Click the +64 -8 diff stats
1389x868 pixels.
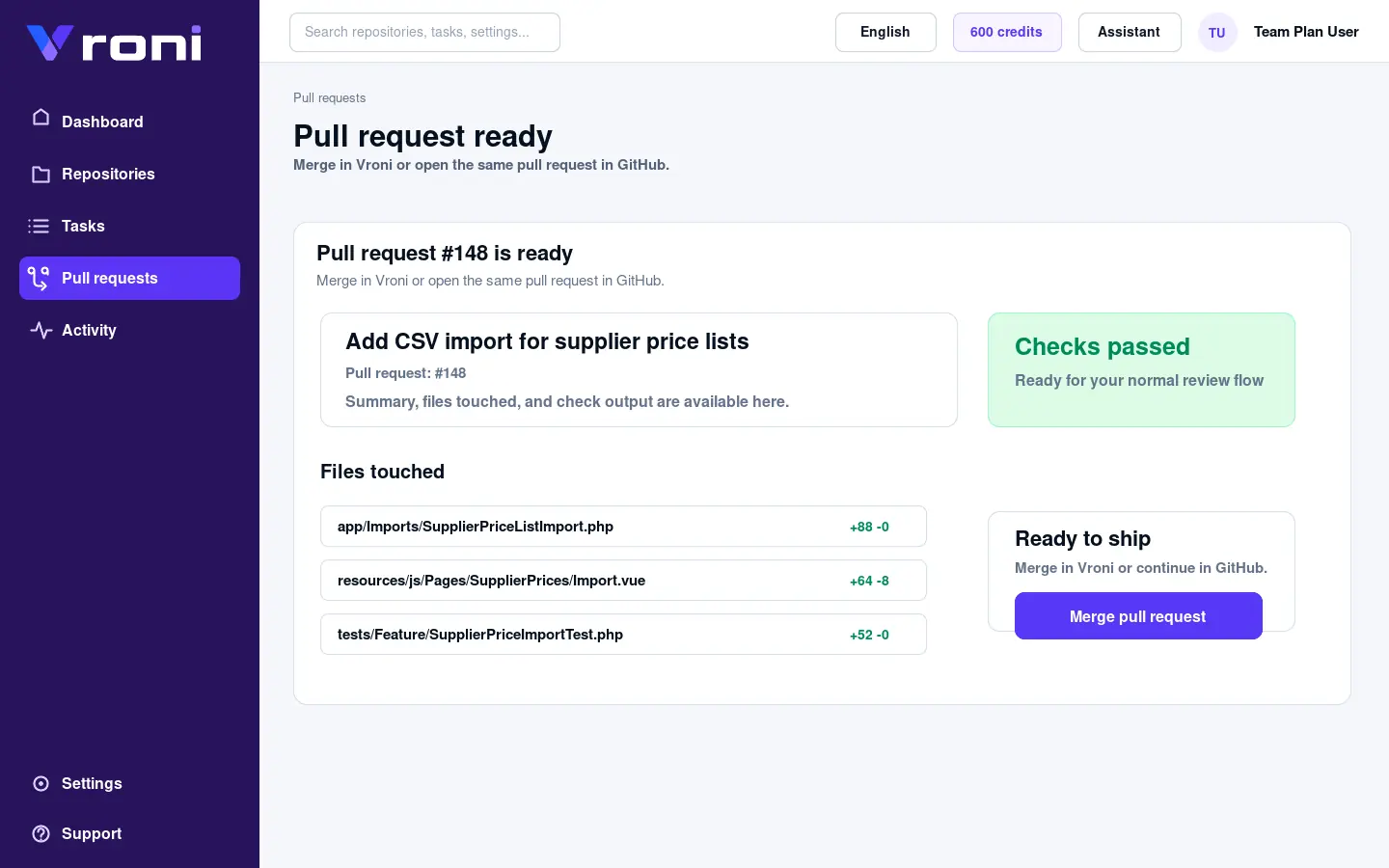click(869, 581)
